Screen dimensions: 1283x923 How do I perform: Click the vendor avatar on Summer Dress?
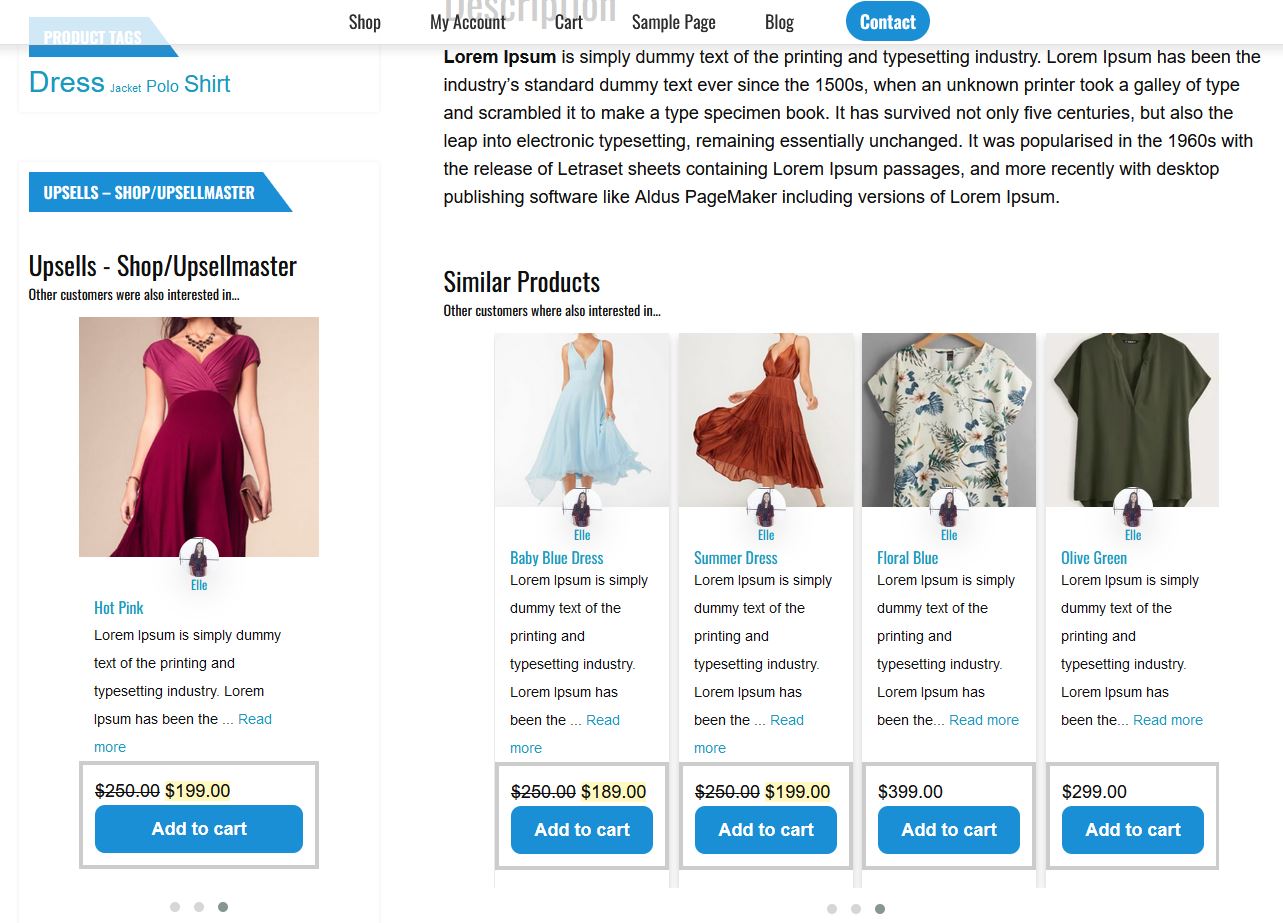(766, 508)
